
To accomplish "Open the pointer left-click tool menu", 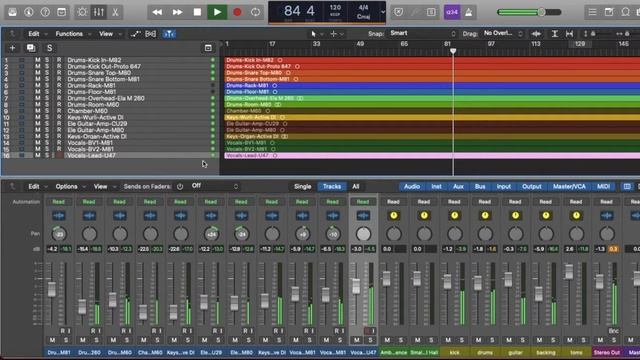I will 315,34.
